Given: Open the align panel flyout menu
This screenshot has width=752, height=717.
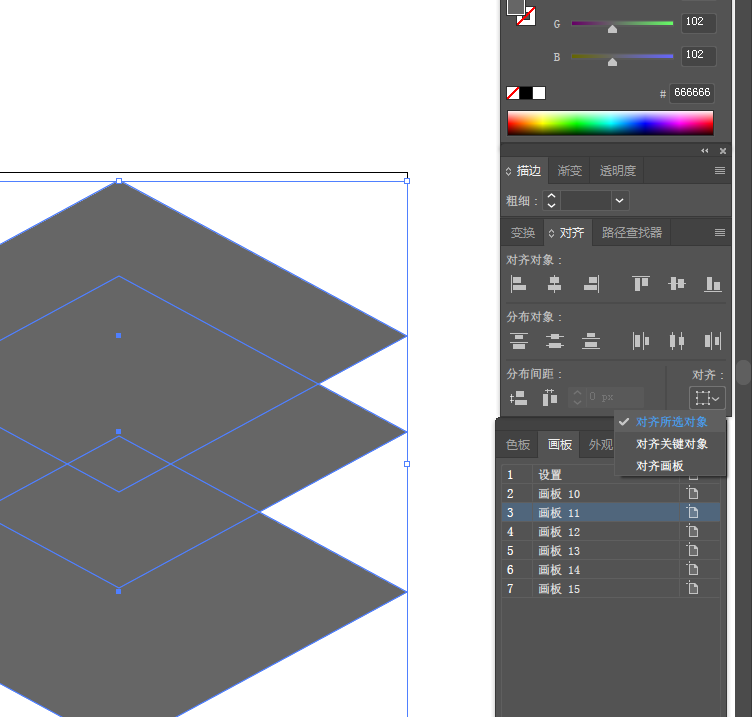Looking at the screenshot, I should [x=719, y=233].
